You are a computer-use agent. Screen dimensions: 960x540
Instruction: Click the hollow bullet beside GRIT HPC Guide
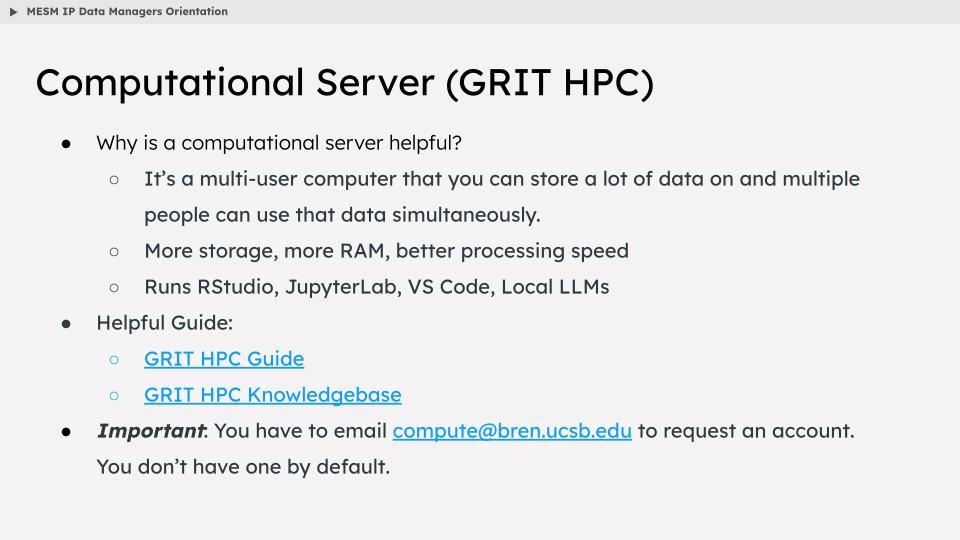[114, 359]
